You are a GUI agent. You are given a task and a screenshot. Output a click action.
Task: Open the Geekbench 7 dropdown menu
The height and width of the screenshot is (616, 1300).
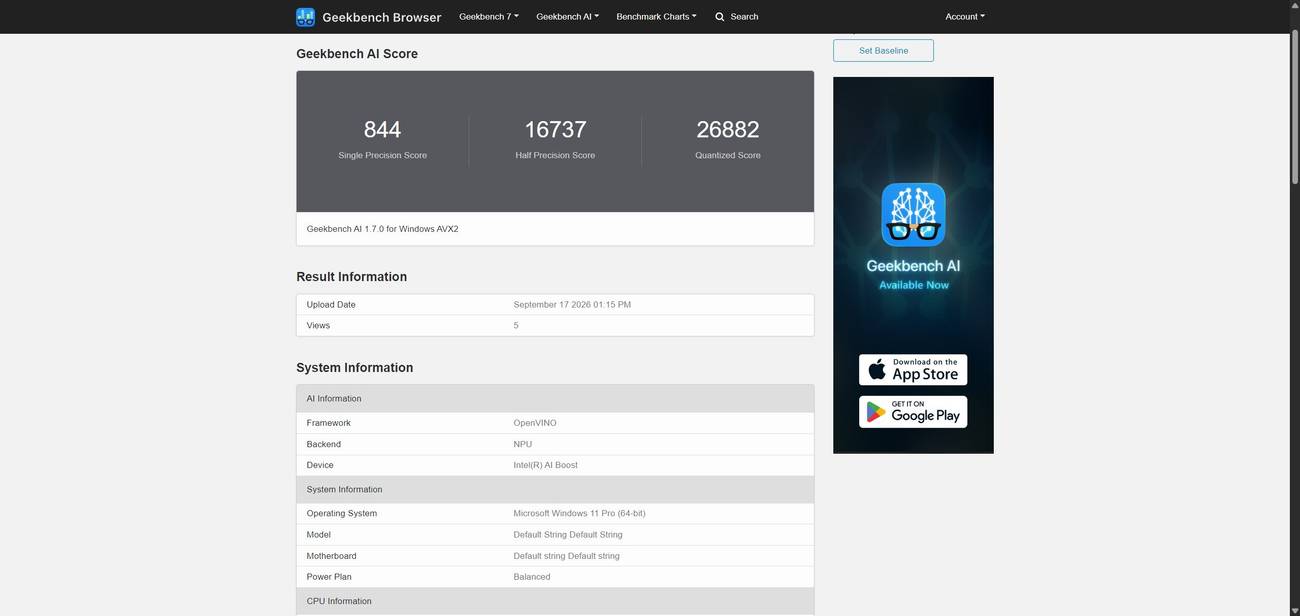pos(489,17)
